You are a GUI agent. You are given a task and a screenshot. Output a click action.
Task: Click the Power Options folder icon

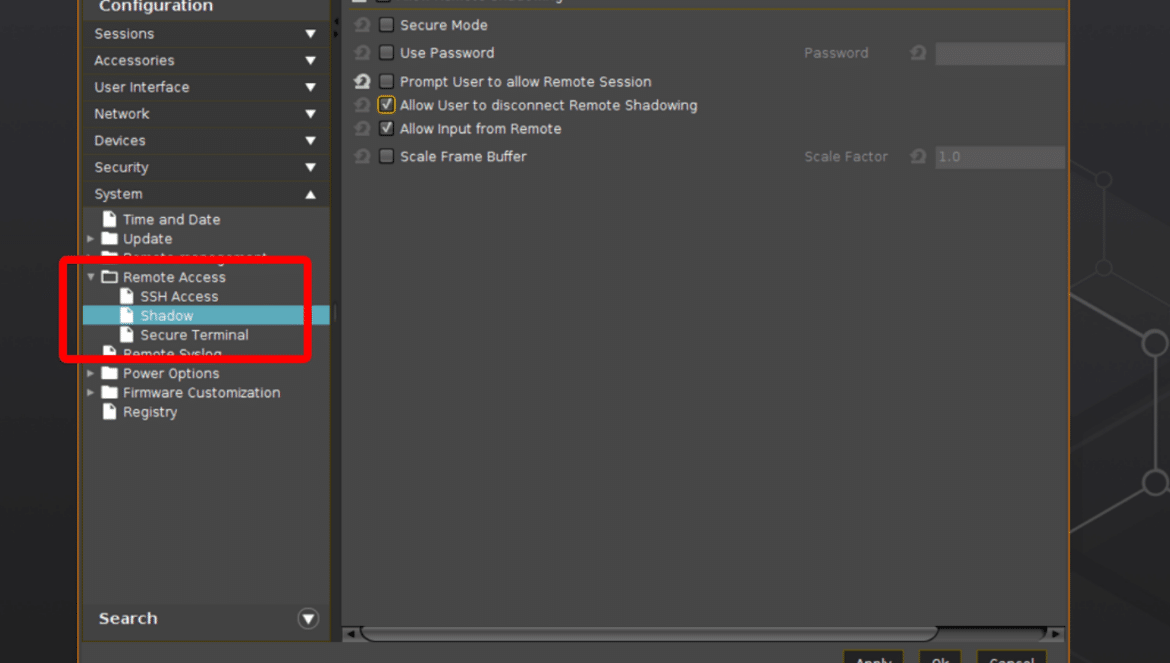tap(110, 373)
